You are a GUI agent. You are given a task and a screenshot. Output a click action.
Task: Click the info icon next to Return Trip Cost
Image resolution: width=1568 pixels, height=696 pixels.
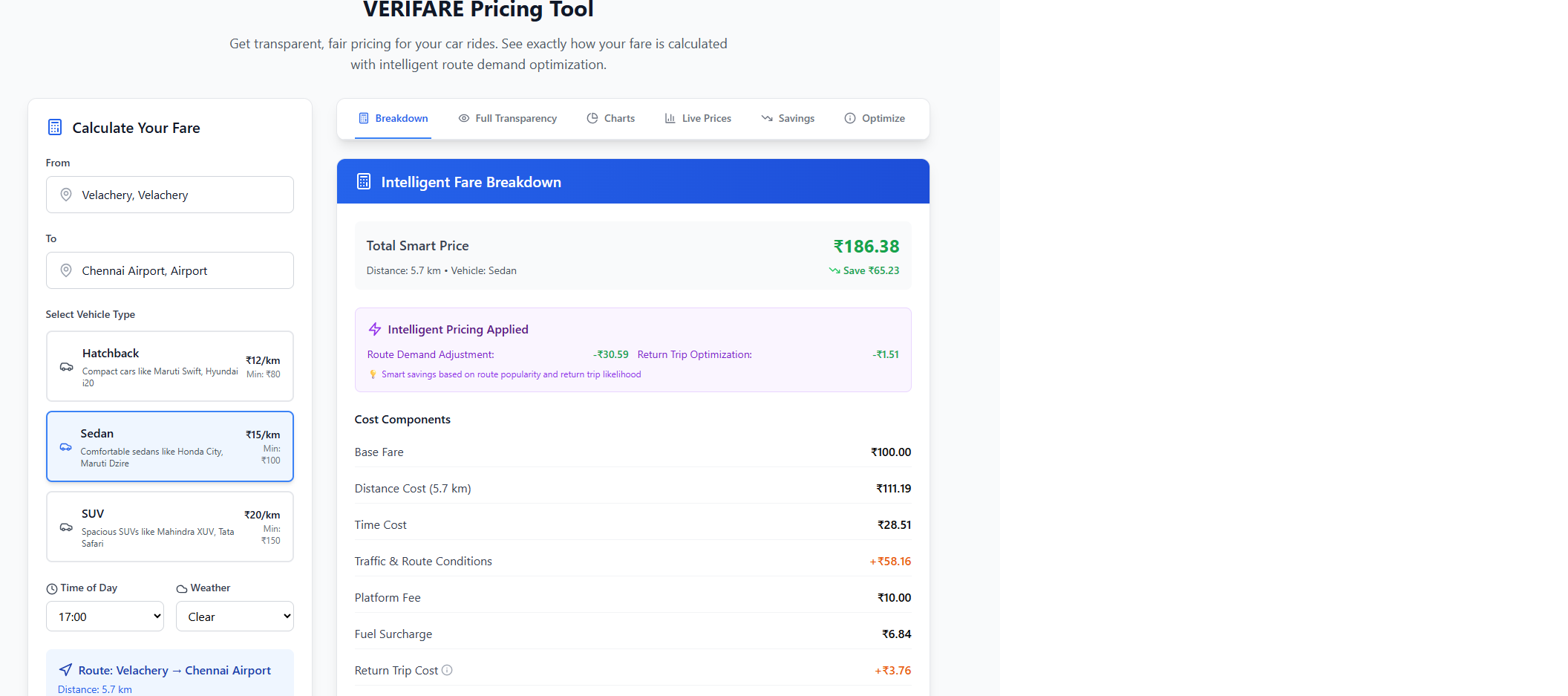(x=447, y=670)
